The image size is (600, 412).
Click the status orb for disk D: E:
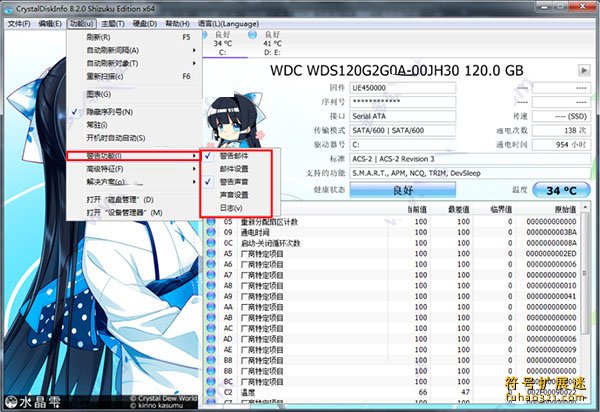[x=252, y=35]
